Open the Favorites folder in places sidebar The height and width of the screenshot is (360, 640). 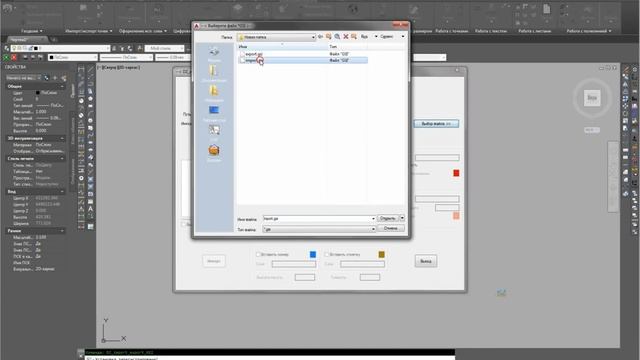[214, 93]
